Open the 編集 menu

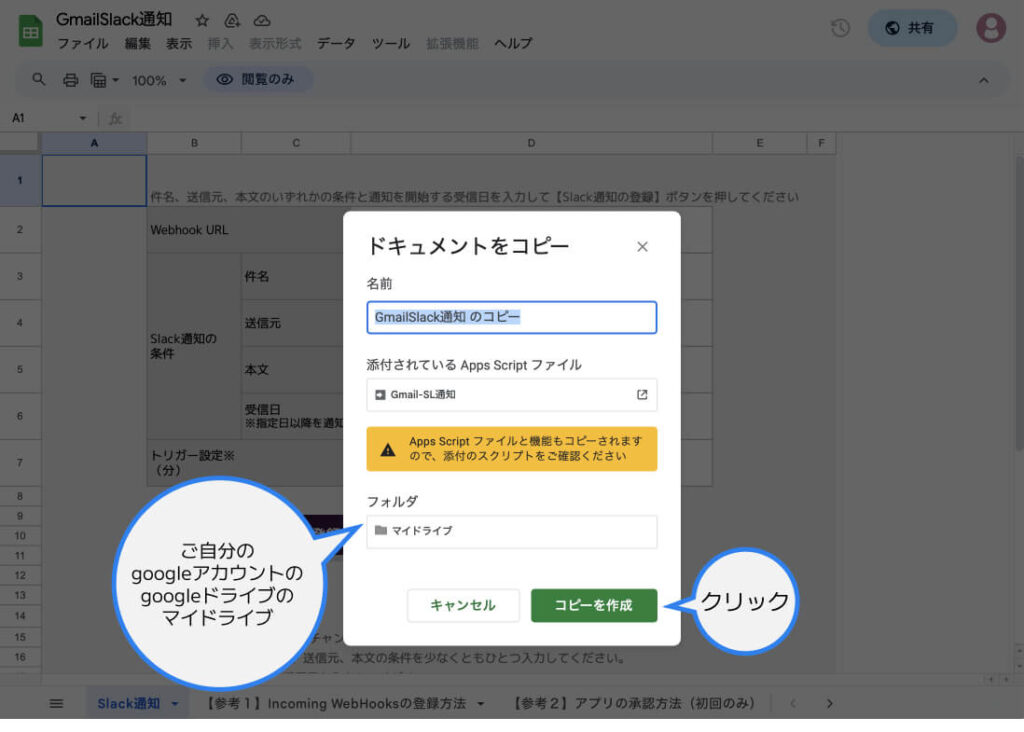[138, 44]
